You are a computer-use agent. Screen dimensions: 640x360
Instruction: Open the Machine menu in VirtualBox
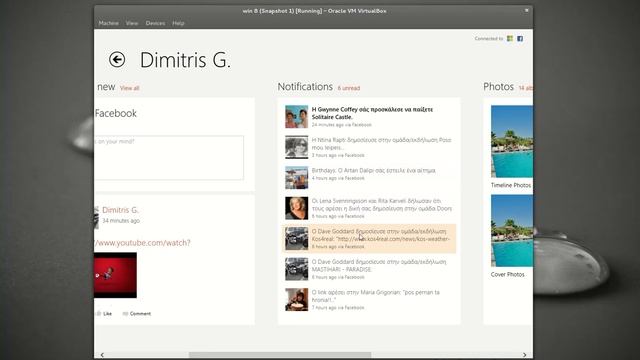point(109,23)
